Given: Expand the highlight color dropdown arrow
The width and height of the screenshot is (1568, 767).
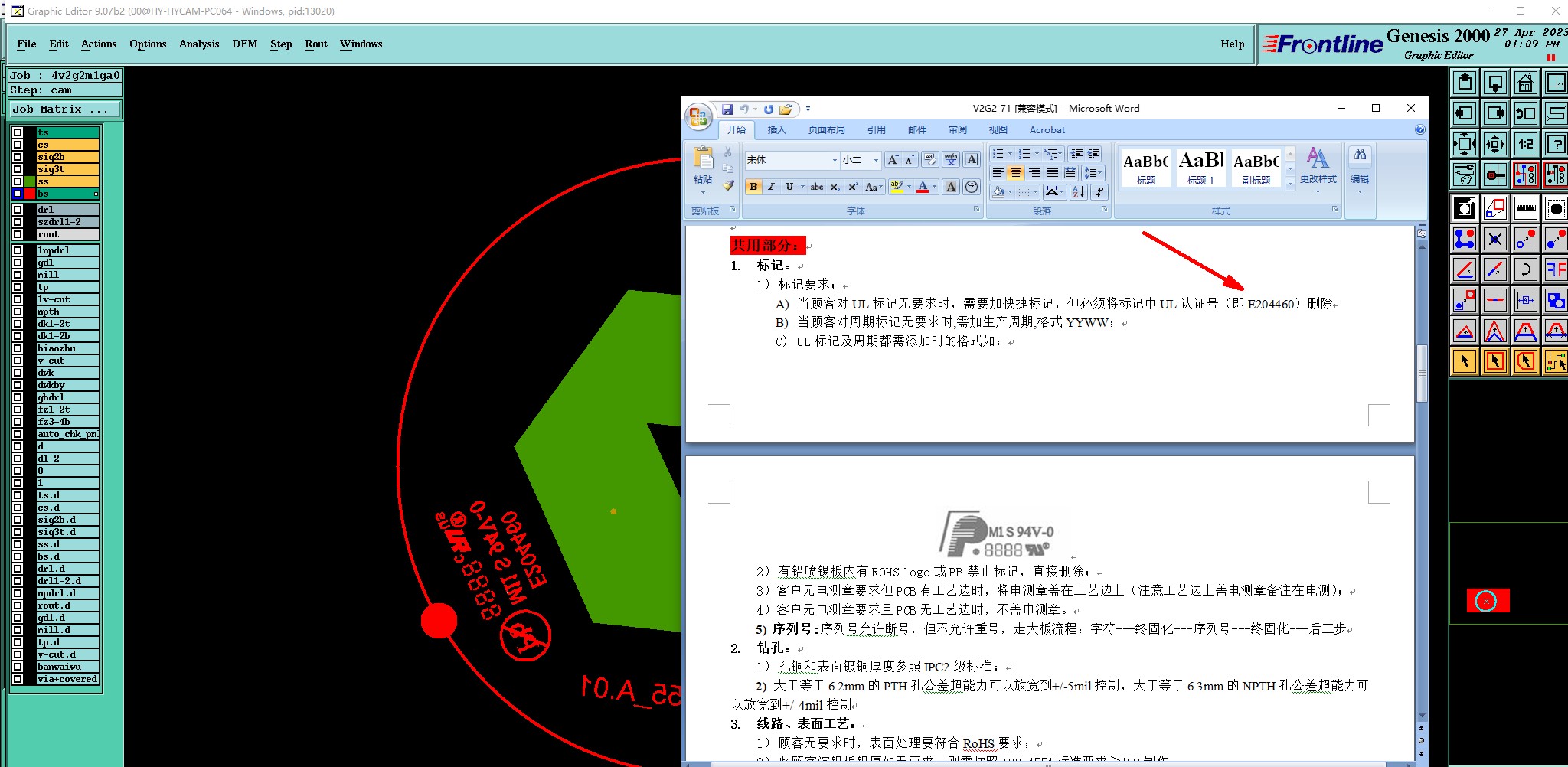Looking at the screenshot, I should (909, 187).
